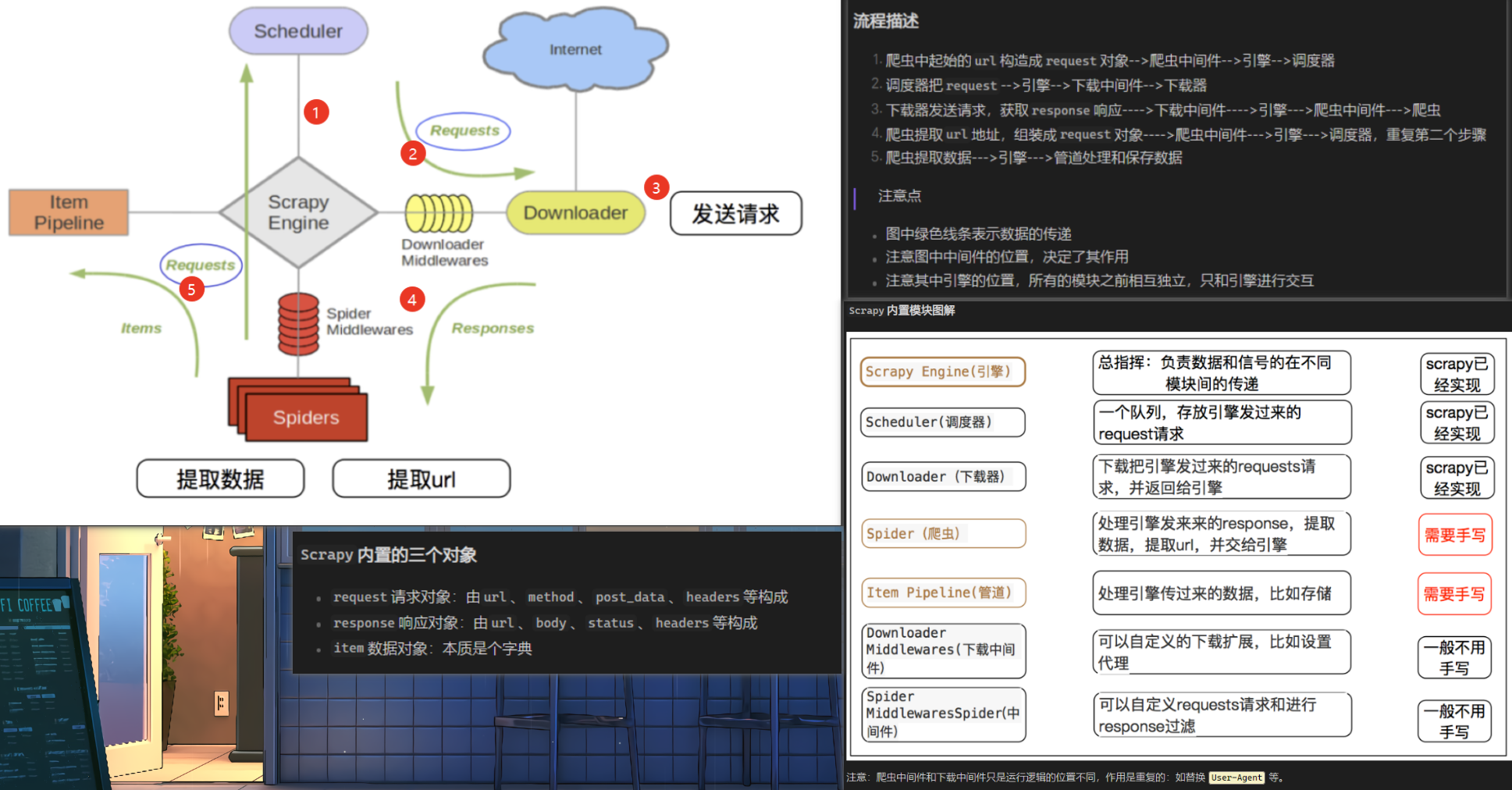Viewport: 1512px width, 790px height.
Task: Click the yellow Downloader Middlewares coil icon
Action: click(x=439, y=213)
